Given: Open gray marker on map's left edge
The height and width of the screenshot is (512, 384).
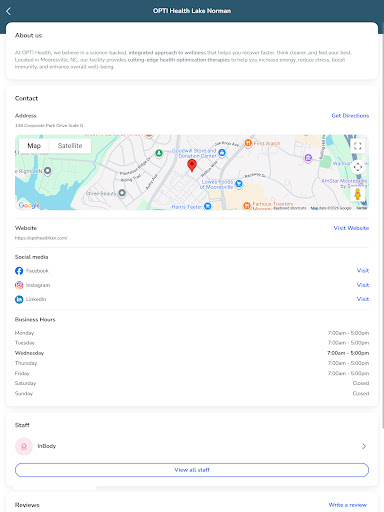Looking at the screenshot, I should [x=48, y=171].
